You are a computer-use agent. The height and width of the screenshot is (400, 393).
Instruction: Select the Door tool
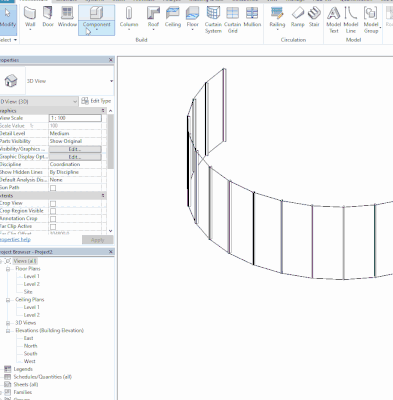click(x=48, y=17)
